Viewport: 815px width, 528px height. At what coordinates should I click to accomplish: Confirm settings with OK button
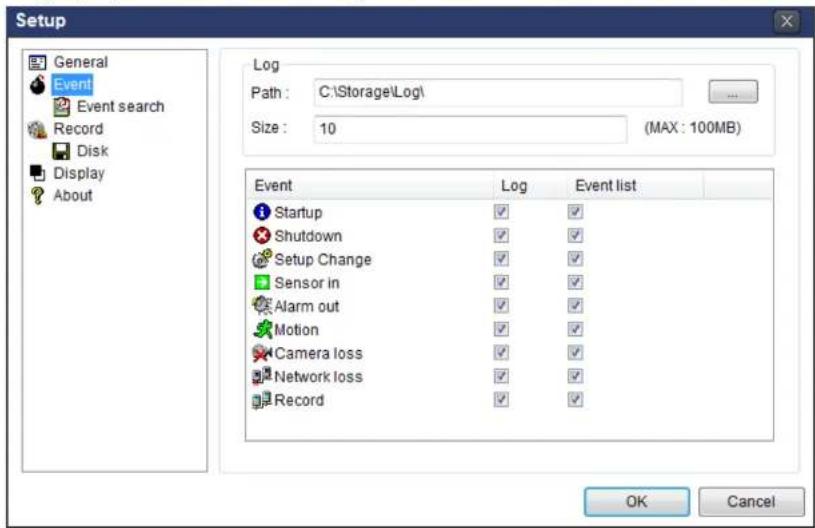(x=637, y=501)
